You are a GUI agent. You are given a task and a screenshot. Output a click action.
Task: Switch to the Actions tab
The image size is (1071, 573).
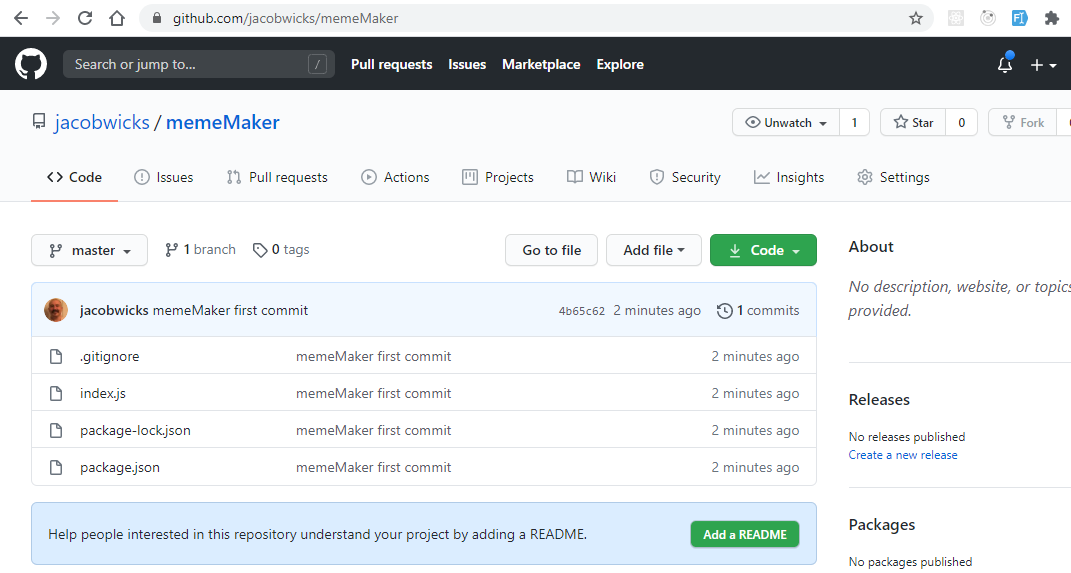[x=395, y=177]
